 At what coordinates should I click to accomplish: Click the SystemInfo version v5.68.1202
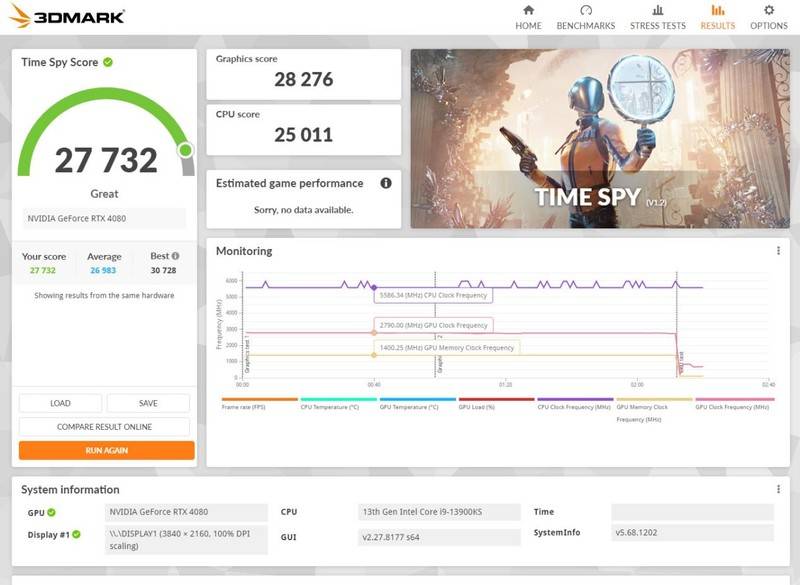692,532
